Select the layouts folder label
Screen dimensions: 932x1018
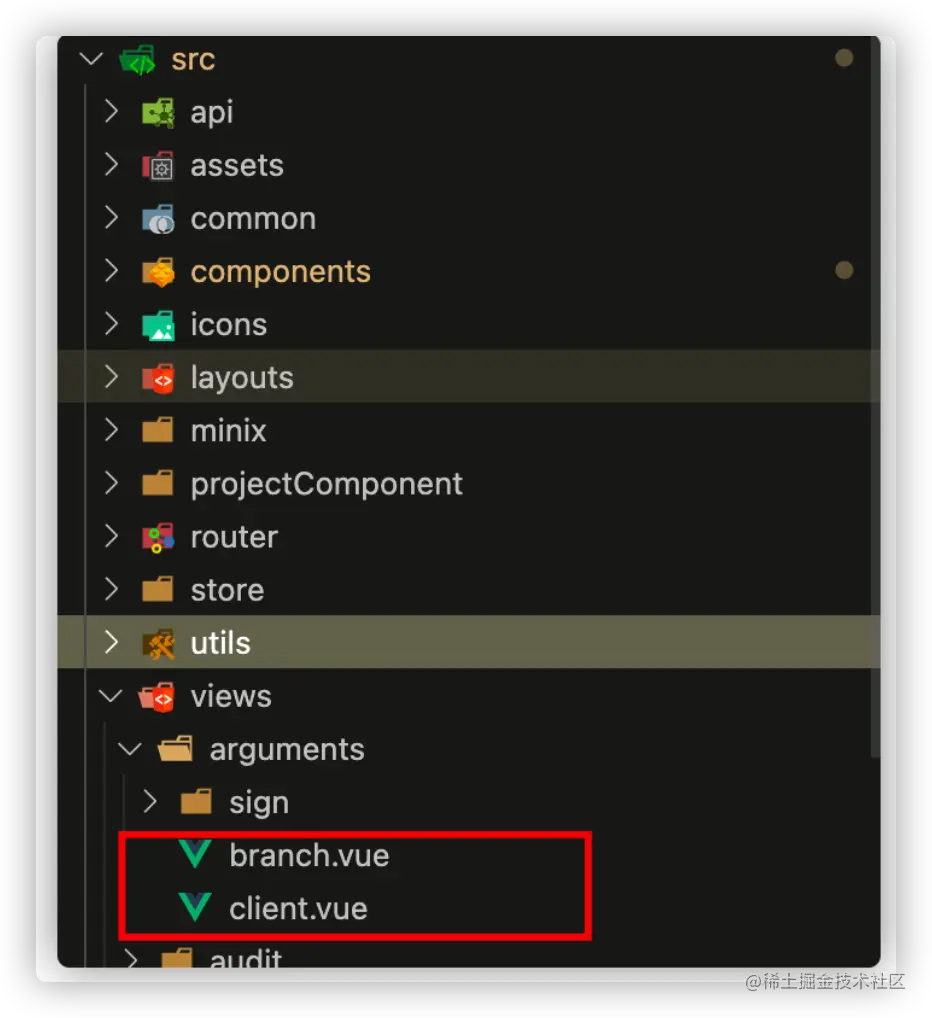coord(242,378)
